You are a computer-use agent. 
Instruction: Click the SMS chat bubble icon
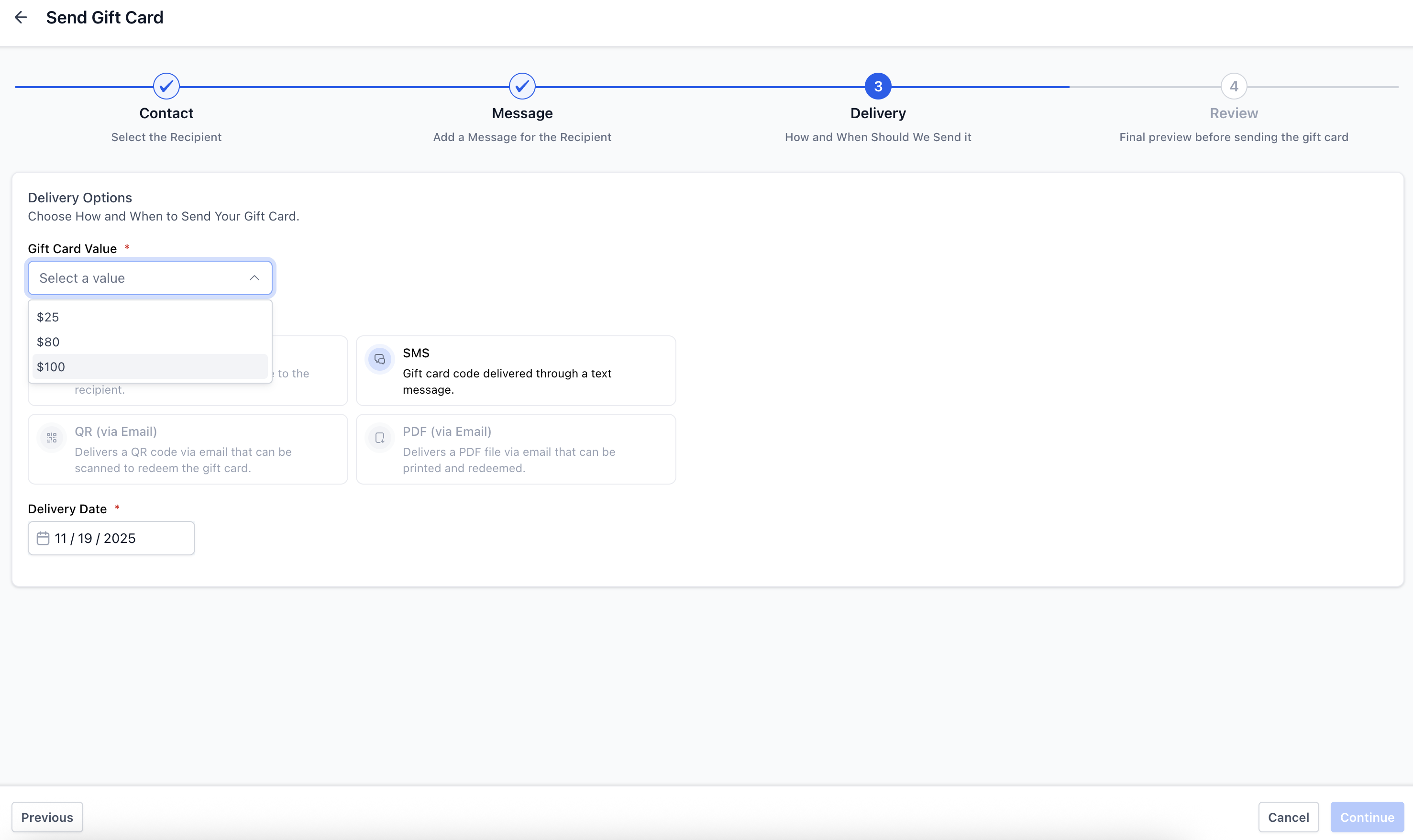380,359
